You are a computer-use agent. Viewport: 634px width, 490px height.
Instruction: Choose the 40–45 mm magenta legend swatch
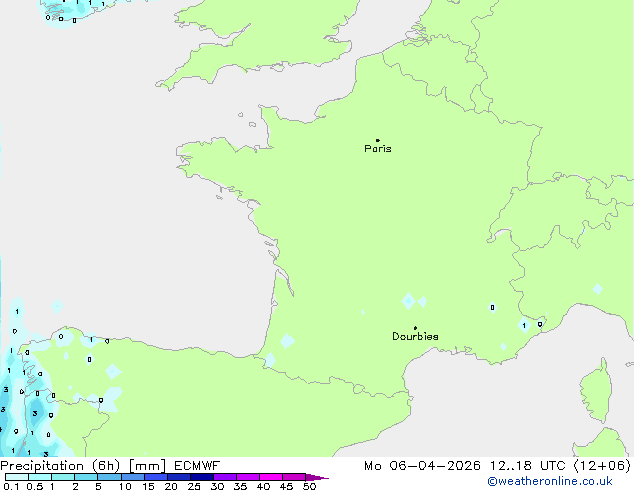coord(271,477)
